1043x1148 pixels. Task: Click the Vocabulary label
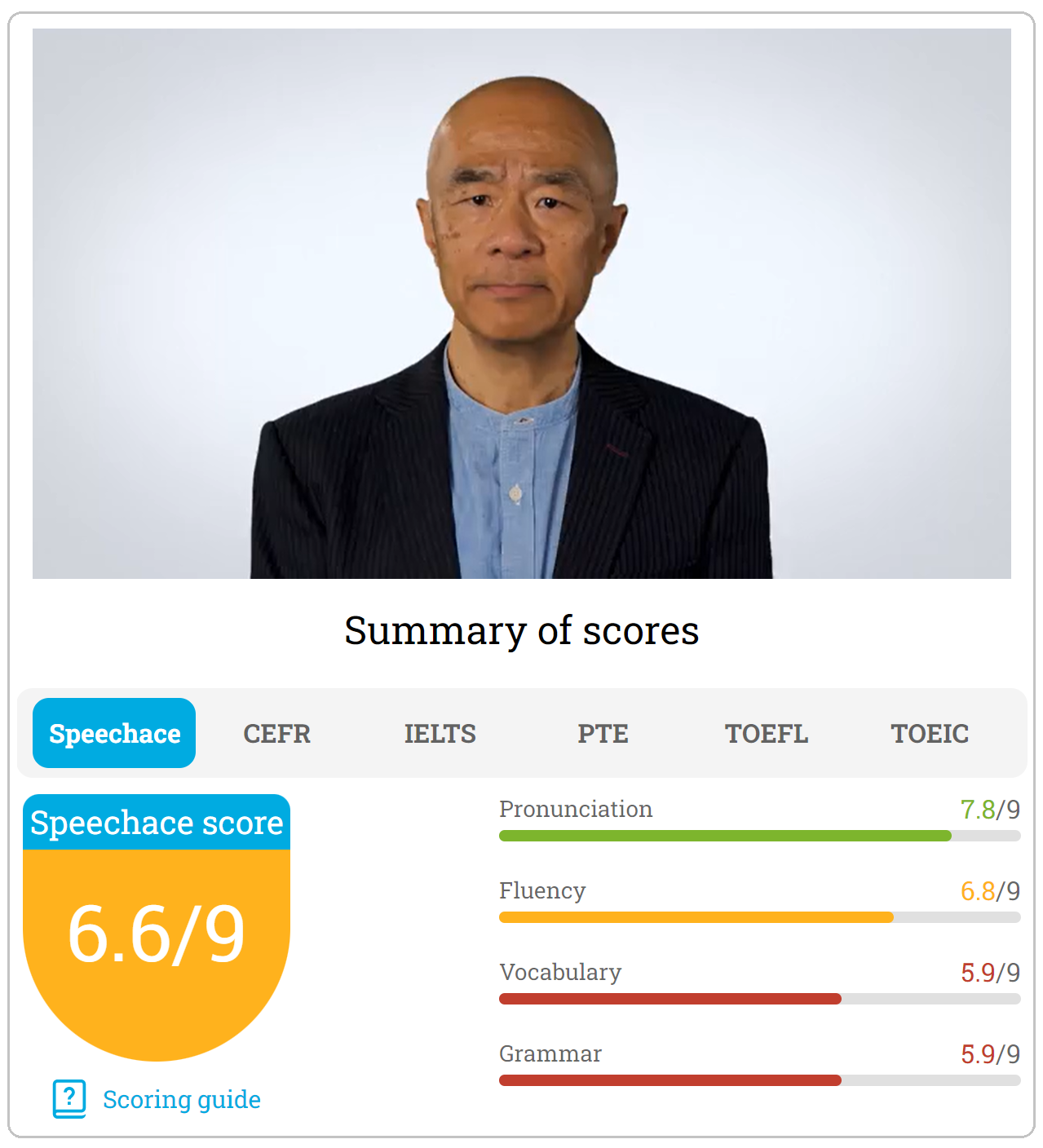(x=561, y=972)
